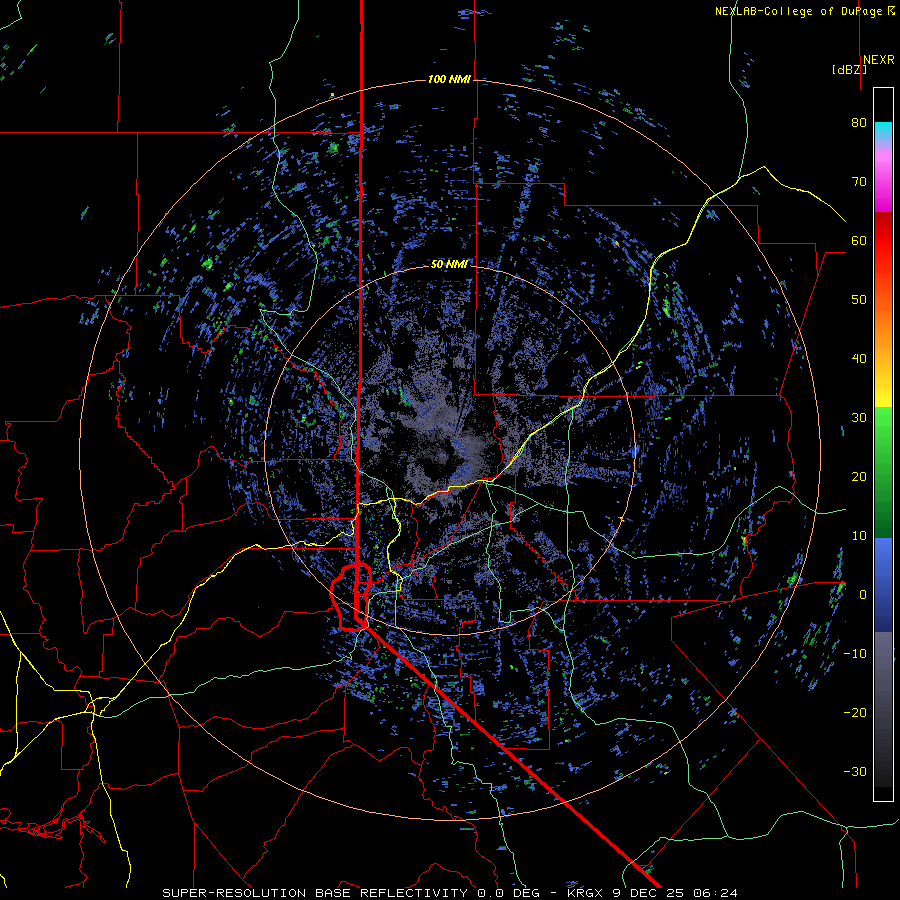Click the 60 dBZ legend value

click(x=859, y=241)
